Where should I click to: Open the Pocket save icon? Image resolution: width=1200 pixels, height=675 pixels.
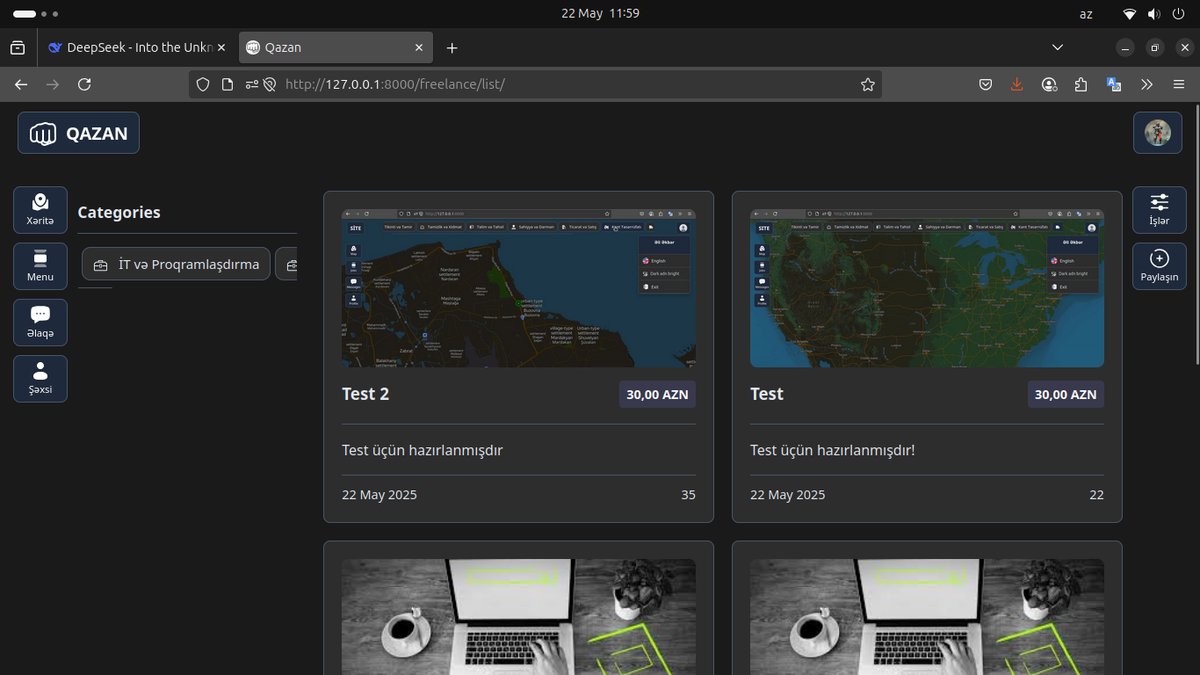985,85
